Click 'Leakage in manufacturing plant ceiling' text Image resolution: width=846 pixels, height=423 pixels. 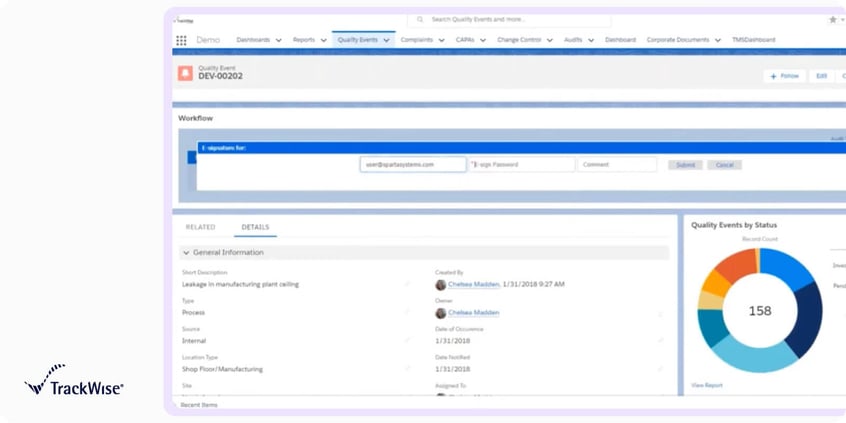pos(240,284)
